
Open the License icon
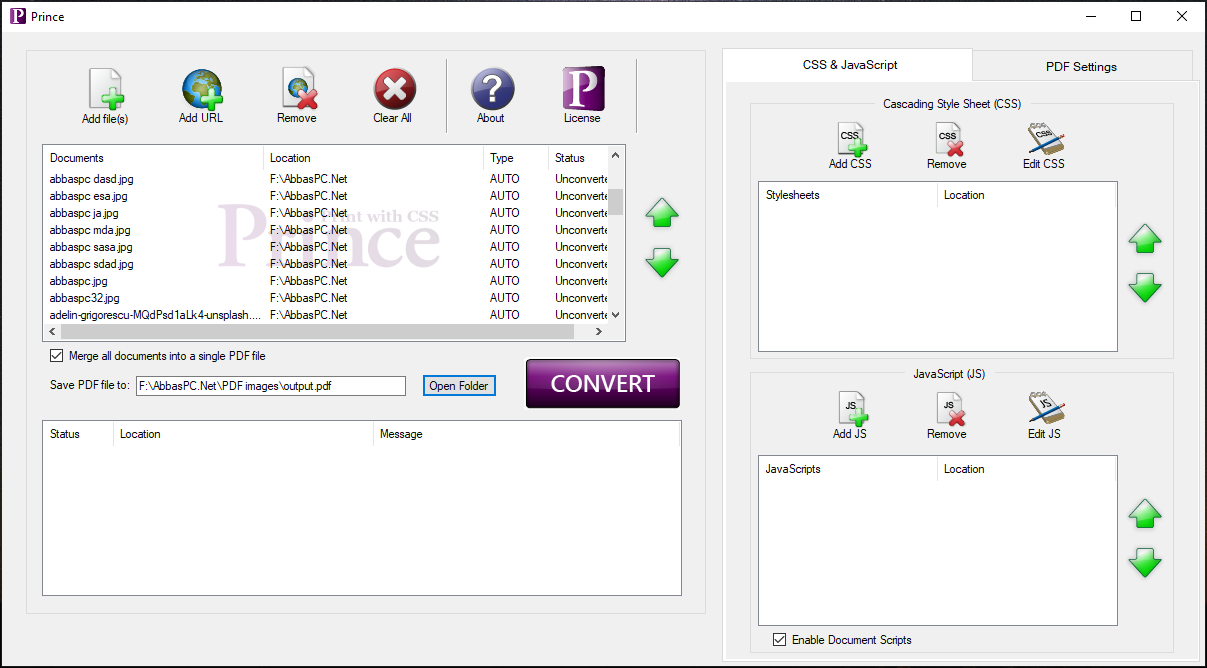(x=583, y=89)
